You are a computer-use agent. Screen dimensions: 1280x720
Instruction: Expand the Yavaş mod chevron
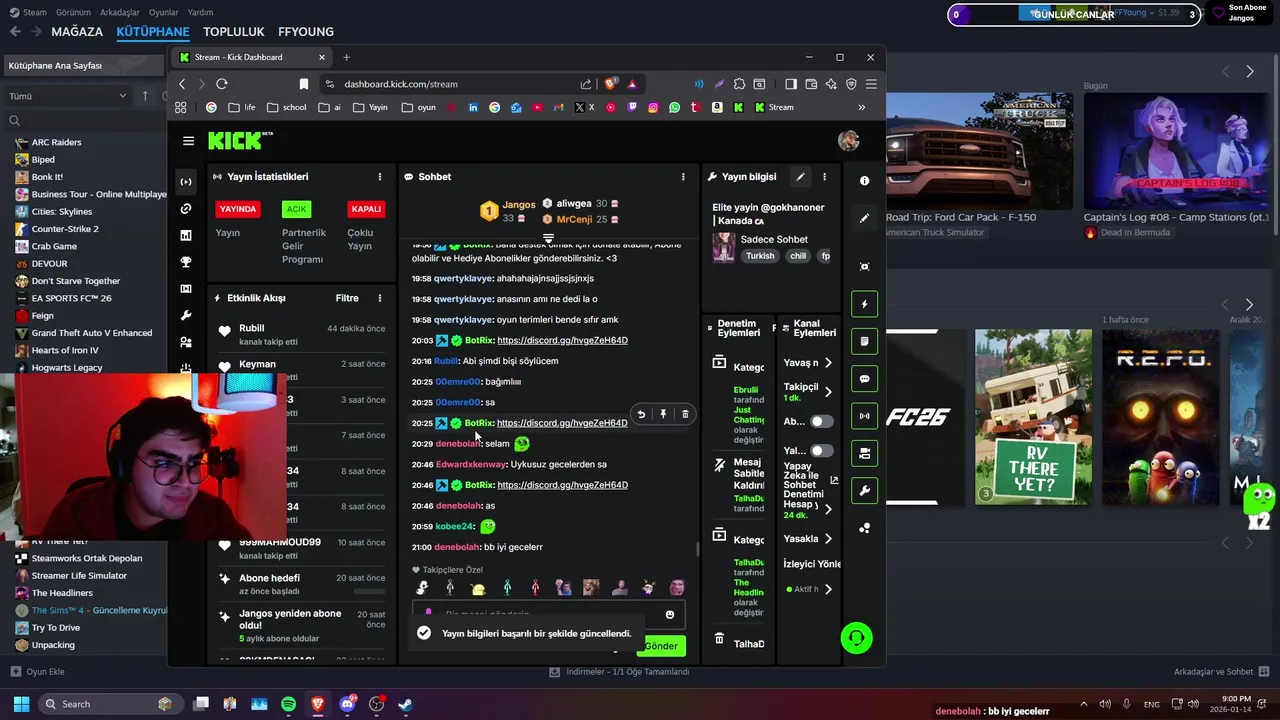click(828, 363)
